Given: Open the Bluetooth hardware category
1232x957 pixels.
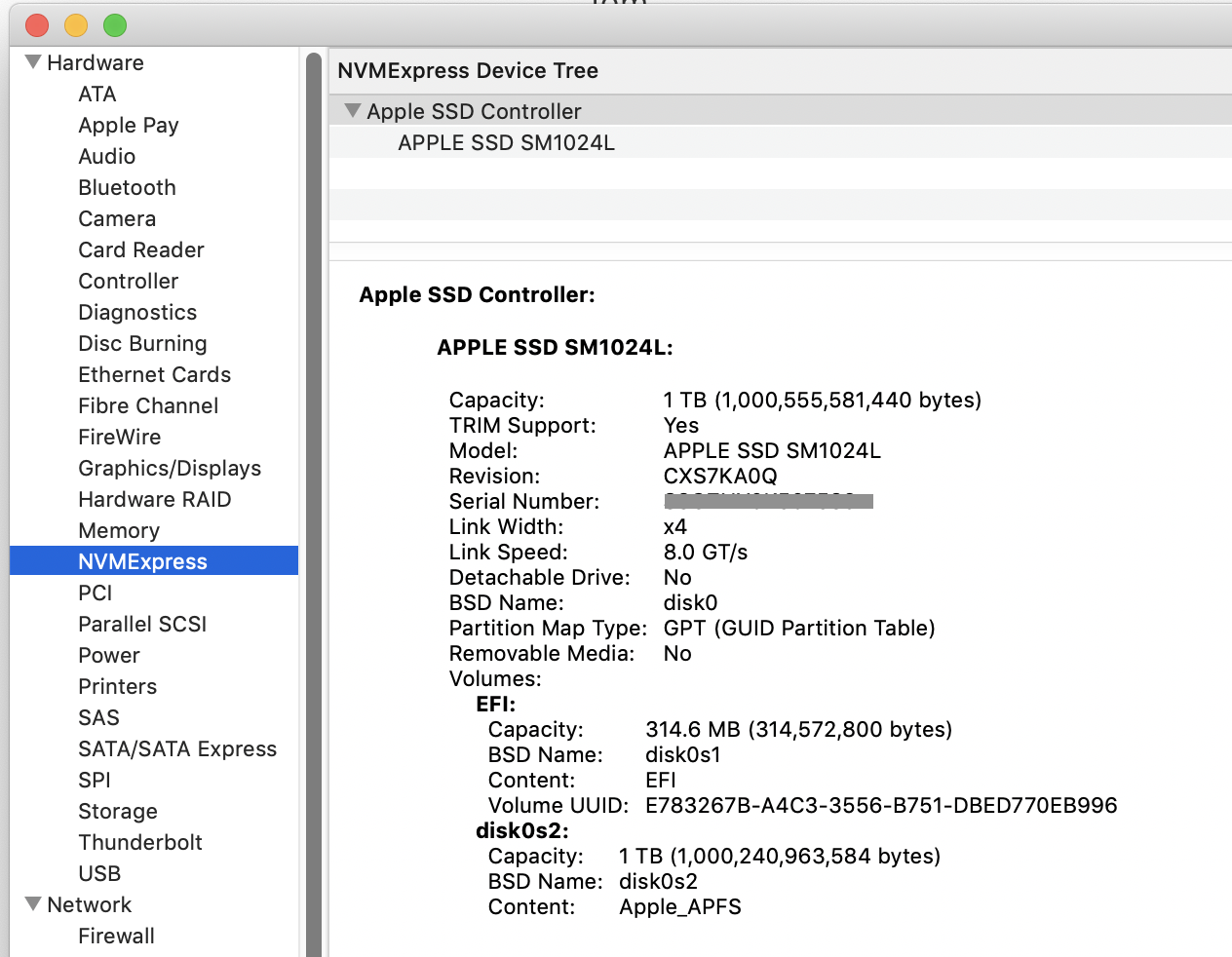Looking at the screenshot, I should coord(127,187).
